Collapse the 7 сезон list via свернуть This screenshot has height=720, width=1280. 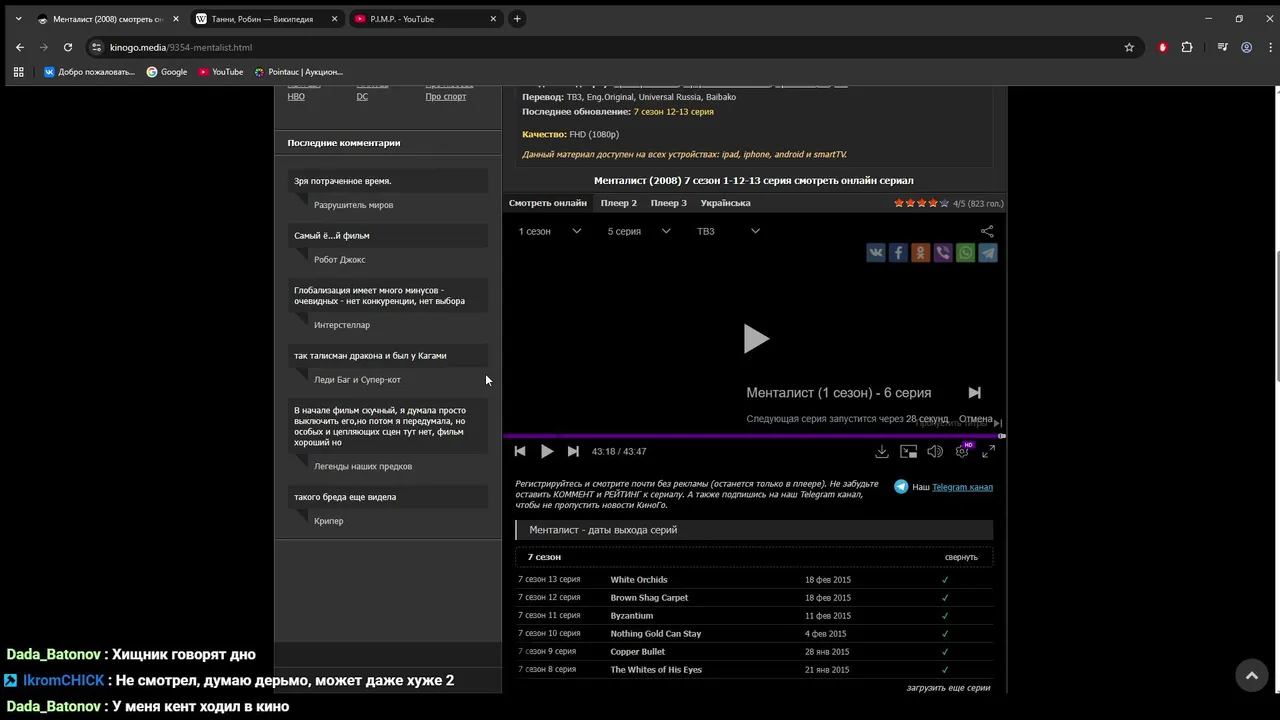961,557
